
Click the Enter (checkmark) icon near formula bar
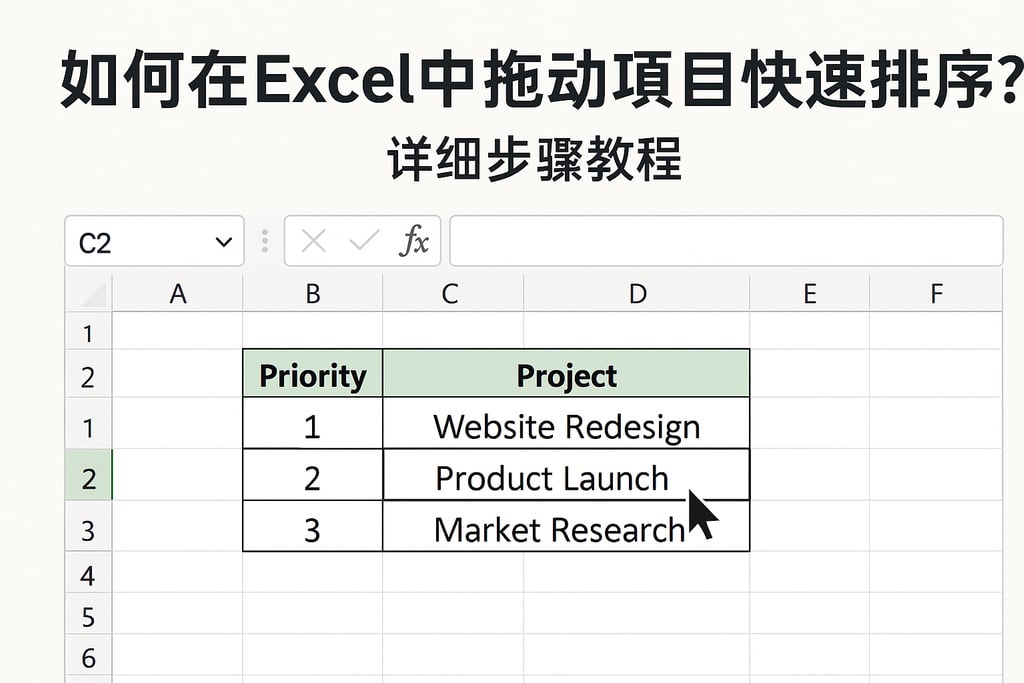click(x=362, y=241)
